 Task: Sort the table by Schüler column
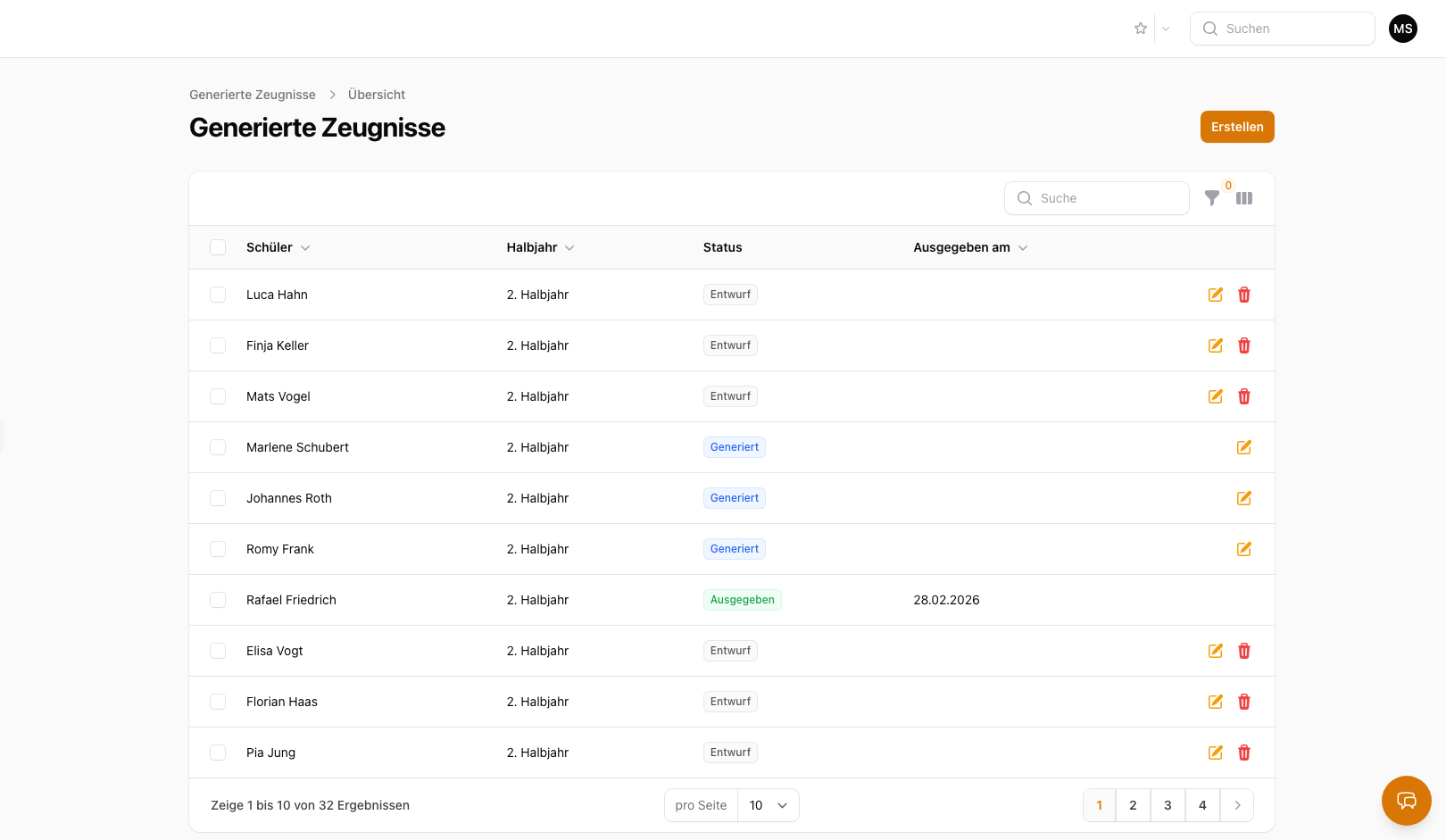pos(305,247)
